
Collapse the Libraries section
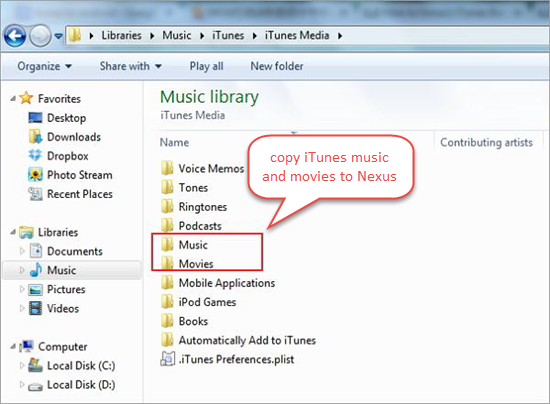pyautogui.click(x=13, y=232)
